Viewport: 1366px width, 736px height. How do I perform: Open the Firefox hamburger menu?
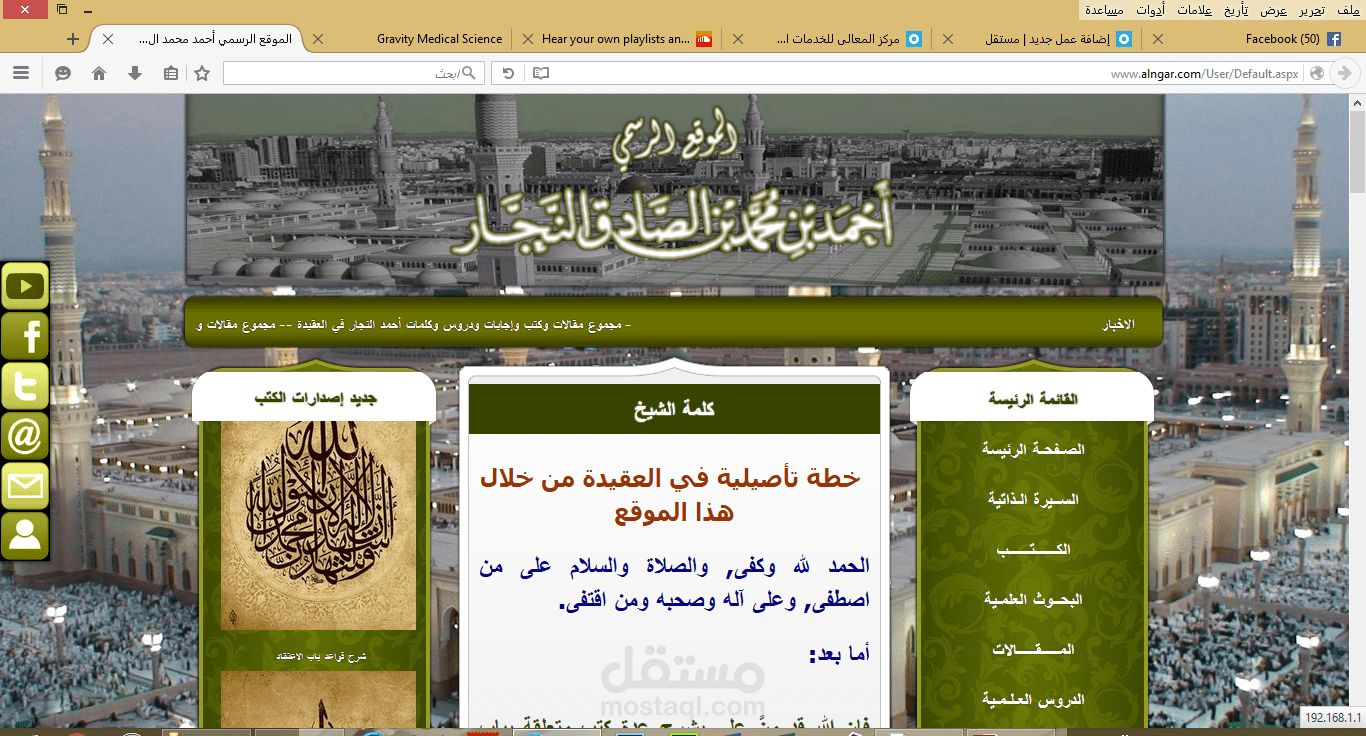tap(21, 73)
